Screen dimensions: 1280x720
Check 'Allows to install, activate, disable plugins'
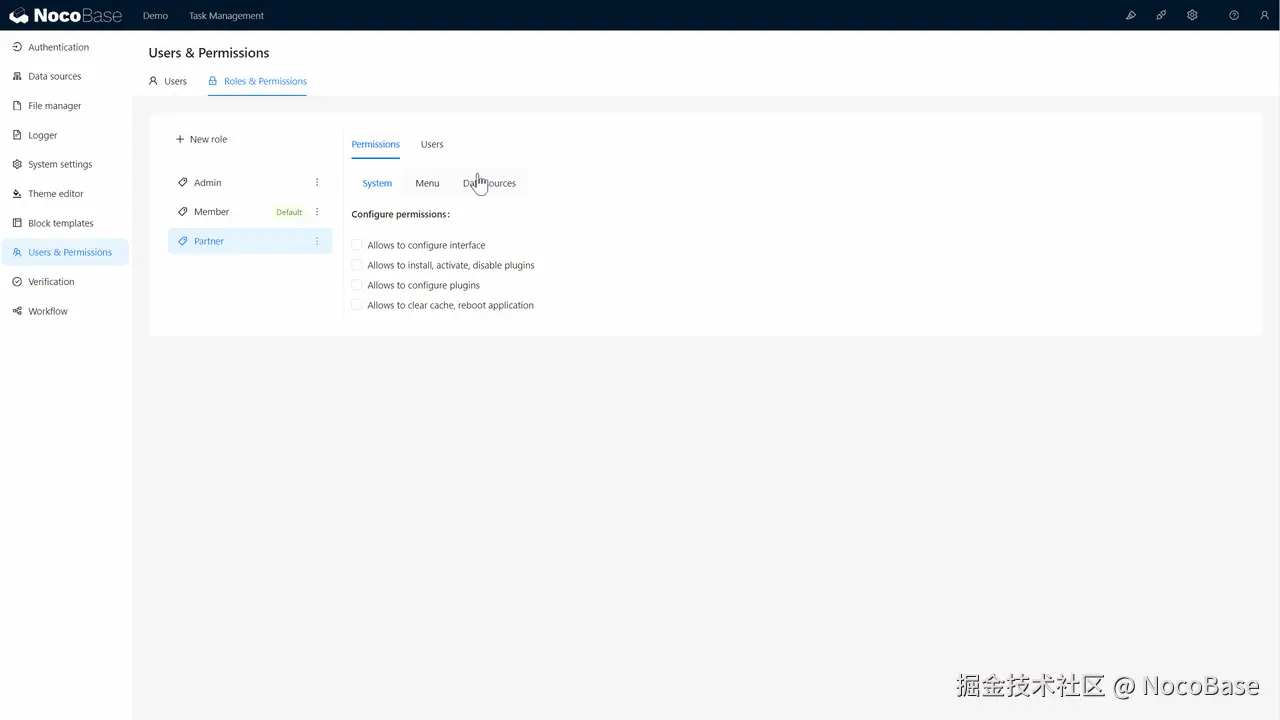tap(357, 265)
